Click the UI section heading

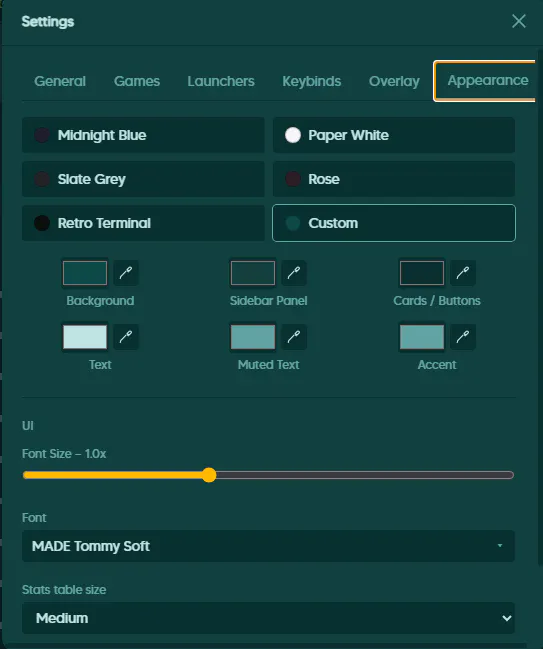pos(28,425)
